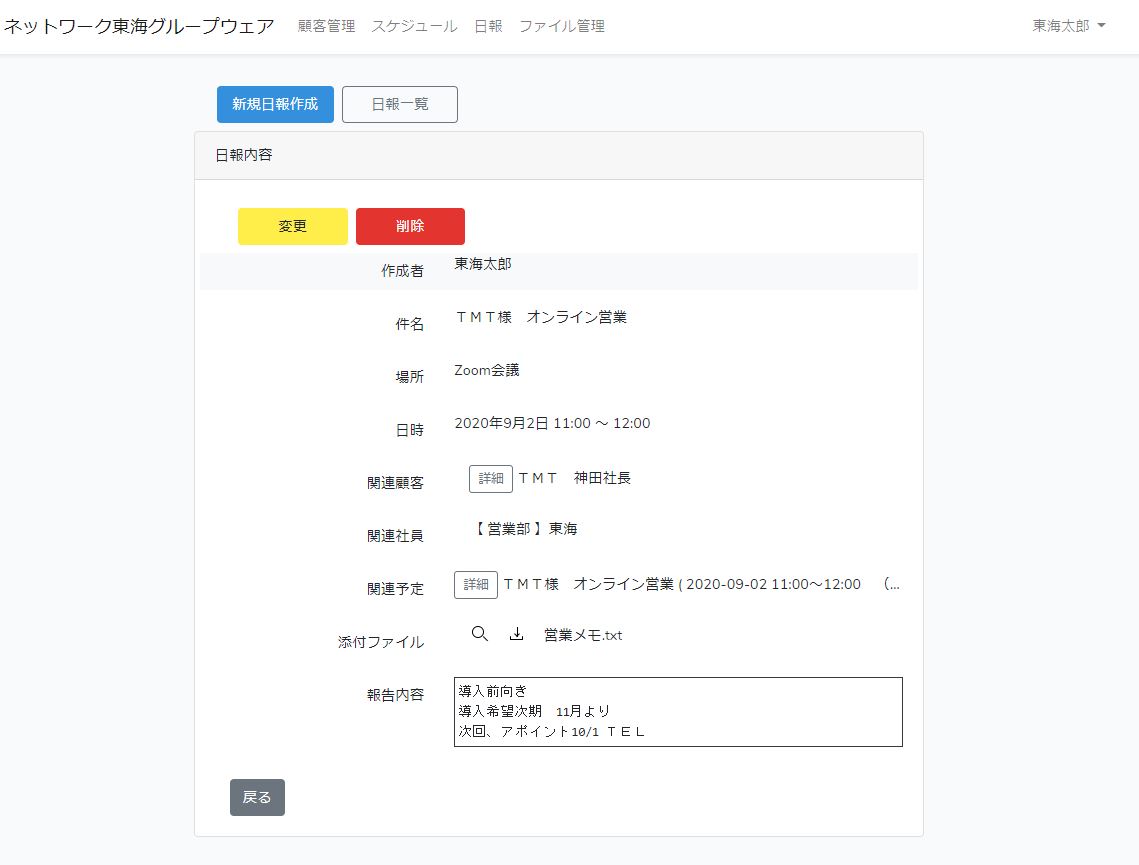Select the author name 東海太郎 in the form
The height and width of the screenshot is (865, 1139).
(483, 264)
